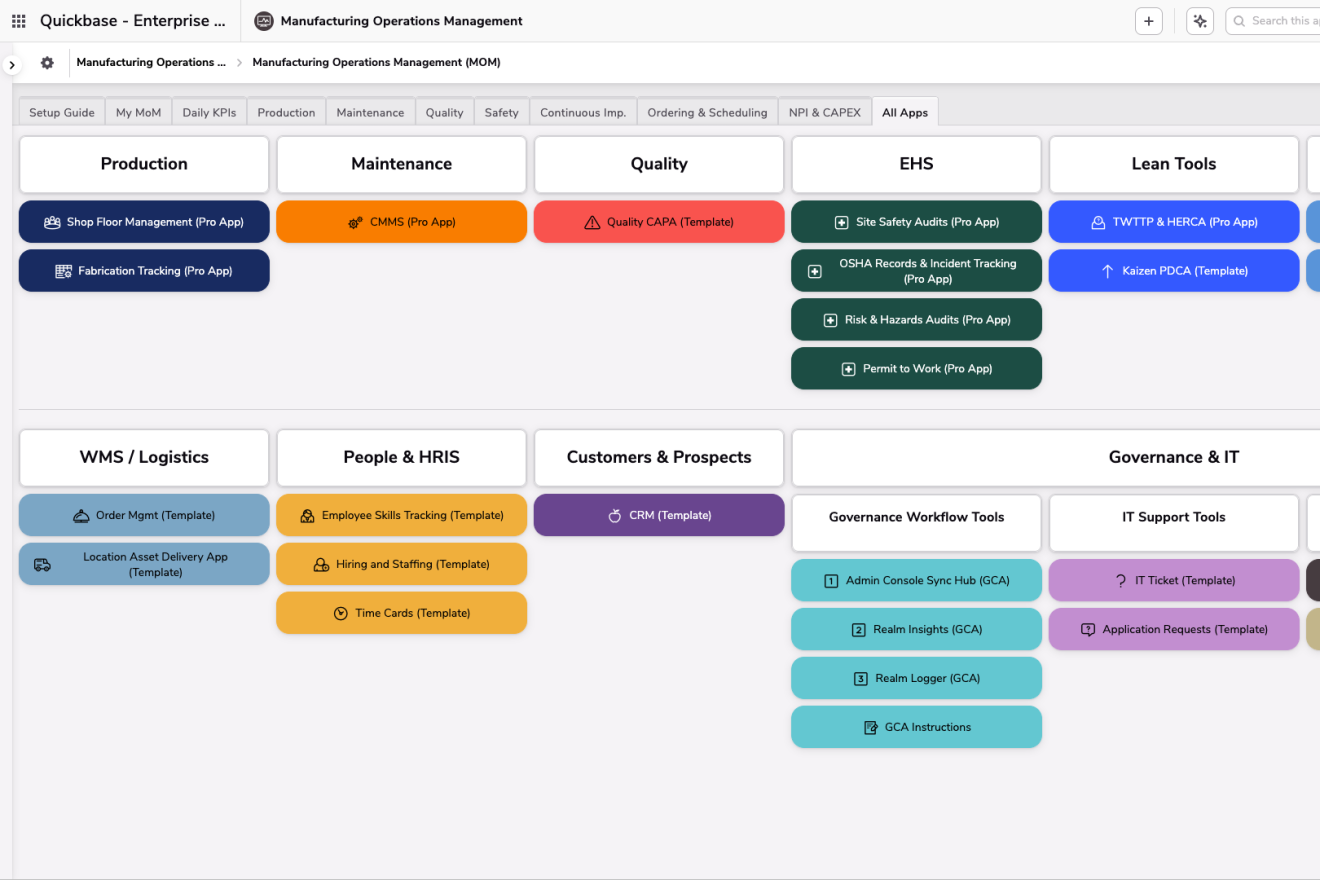Open the NPI & CAPEX tab
This screenshot has width=1320, height=880.
click(824, 113)
